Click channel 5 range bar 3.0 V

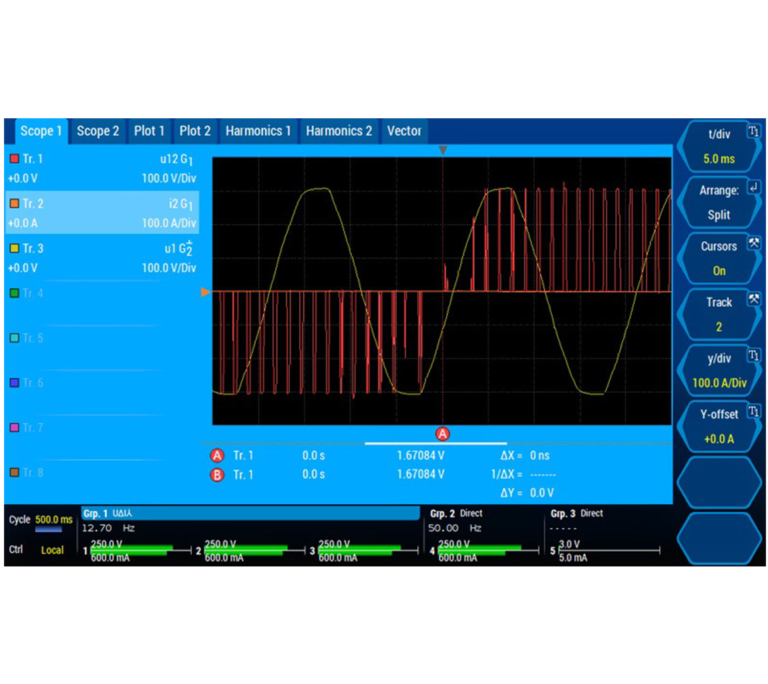pos(609,551)
